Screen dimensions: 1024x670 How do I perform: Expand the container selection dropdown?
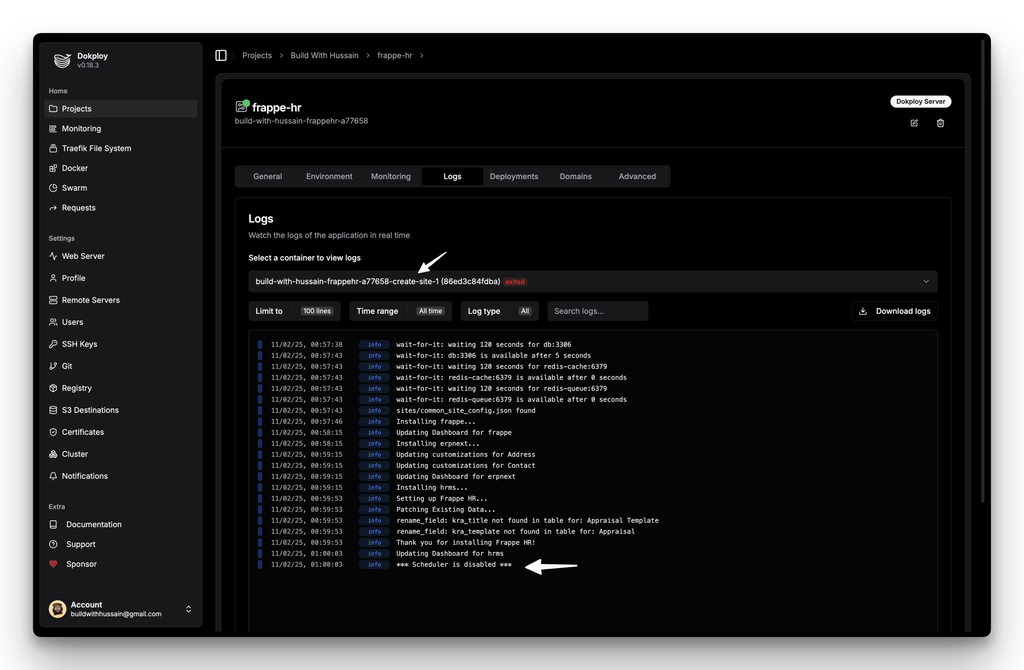592,282
